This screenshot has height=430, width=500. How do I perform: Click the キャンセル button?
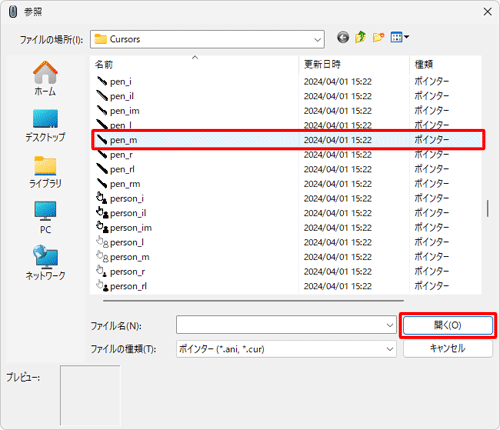(448, 349)
